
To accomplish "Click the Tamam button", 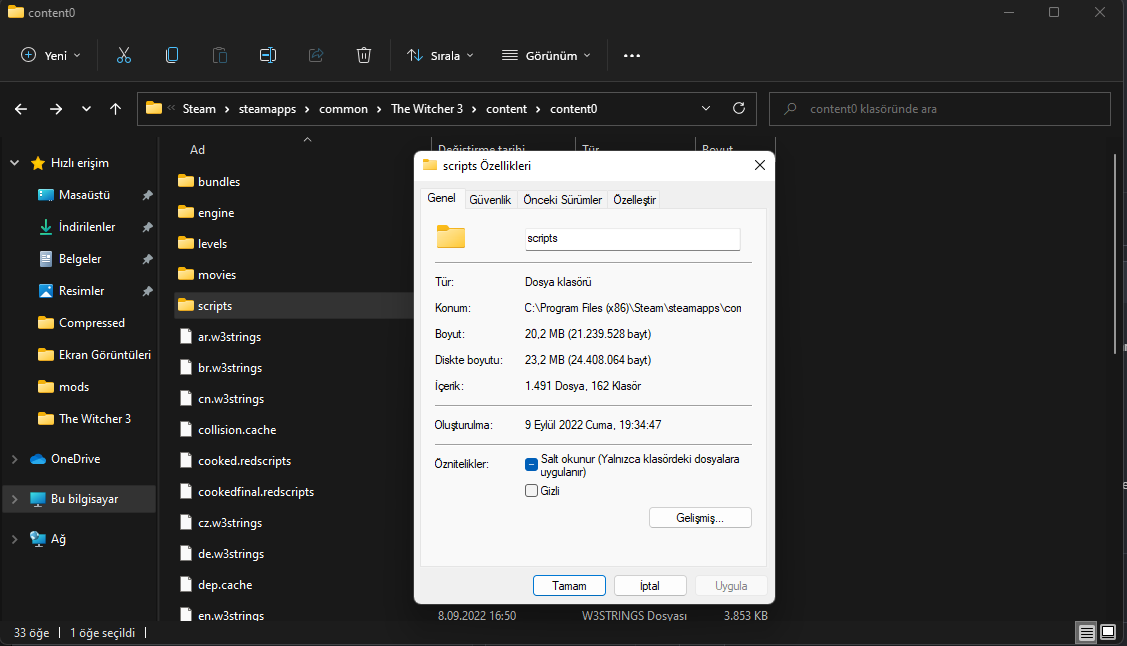I will pos(569,586).
